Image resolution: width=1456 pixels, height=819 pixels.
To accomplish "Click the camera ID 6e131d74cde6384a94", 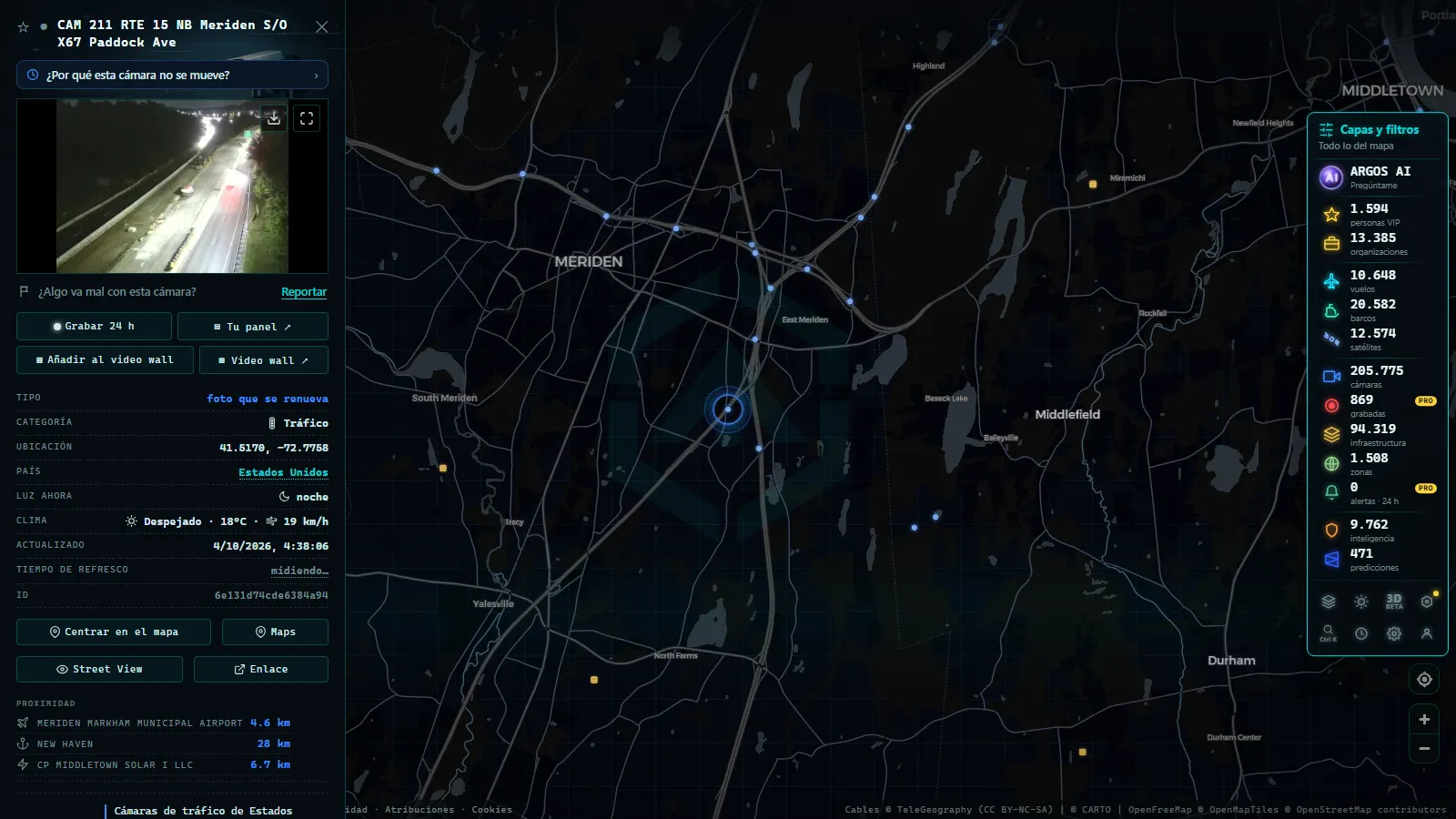I will (271, 595).
